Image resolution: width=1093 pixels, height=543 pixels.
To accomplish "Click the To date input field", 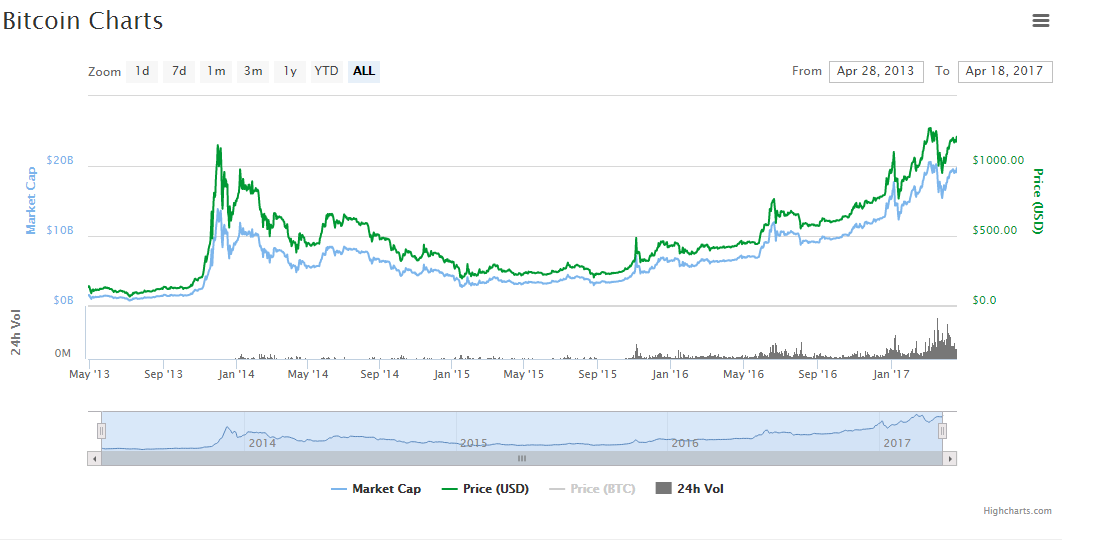I will click(x=1004, y=71).
